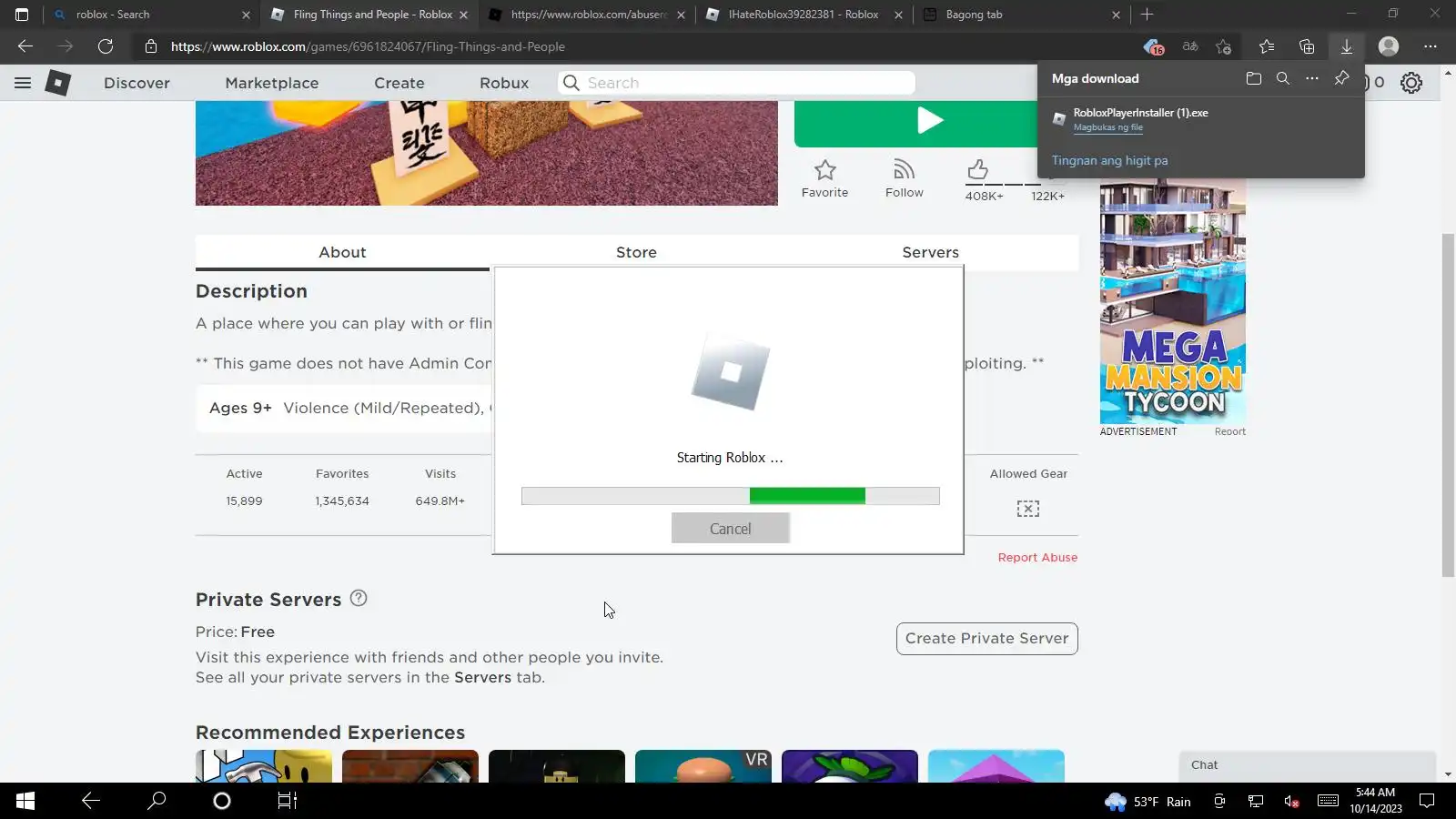The image size is (1456, 819).
Task: Click Magbukas ng file link
Action: [x=1108, y=127]
